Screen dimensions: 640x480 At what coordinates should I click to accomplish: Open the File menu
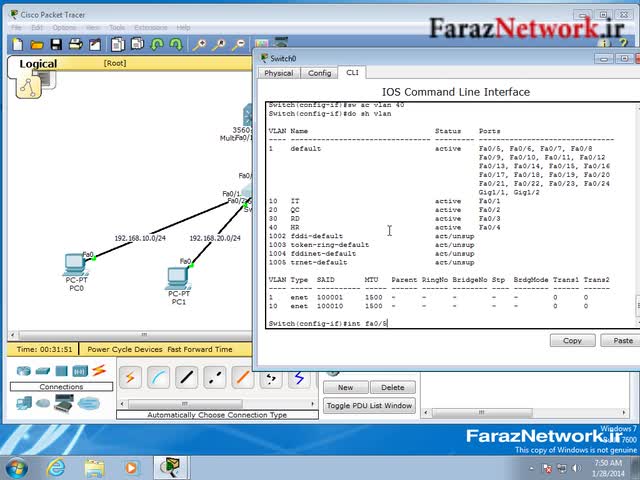coord(16,27)
